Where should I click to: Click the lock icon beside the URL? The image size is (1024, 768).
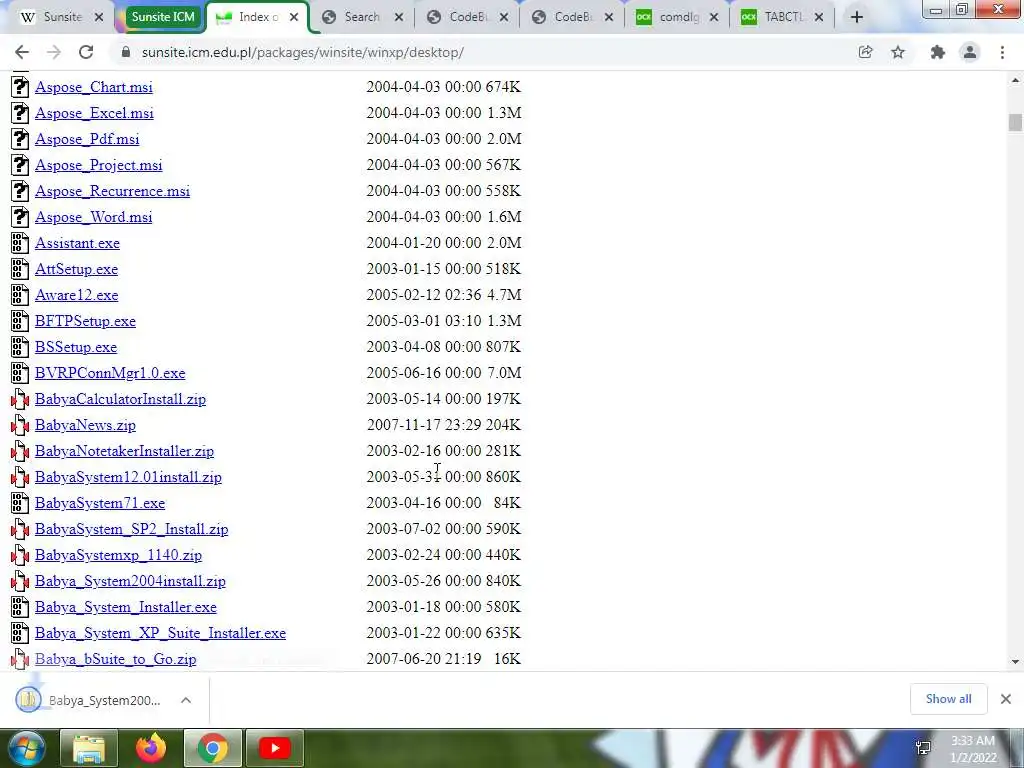[x=126, y=52]
